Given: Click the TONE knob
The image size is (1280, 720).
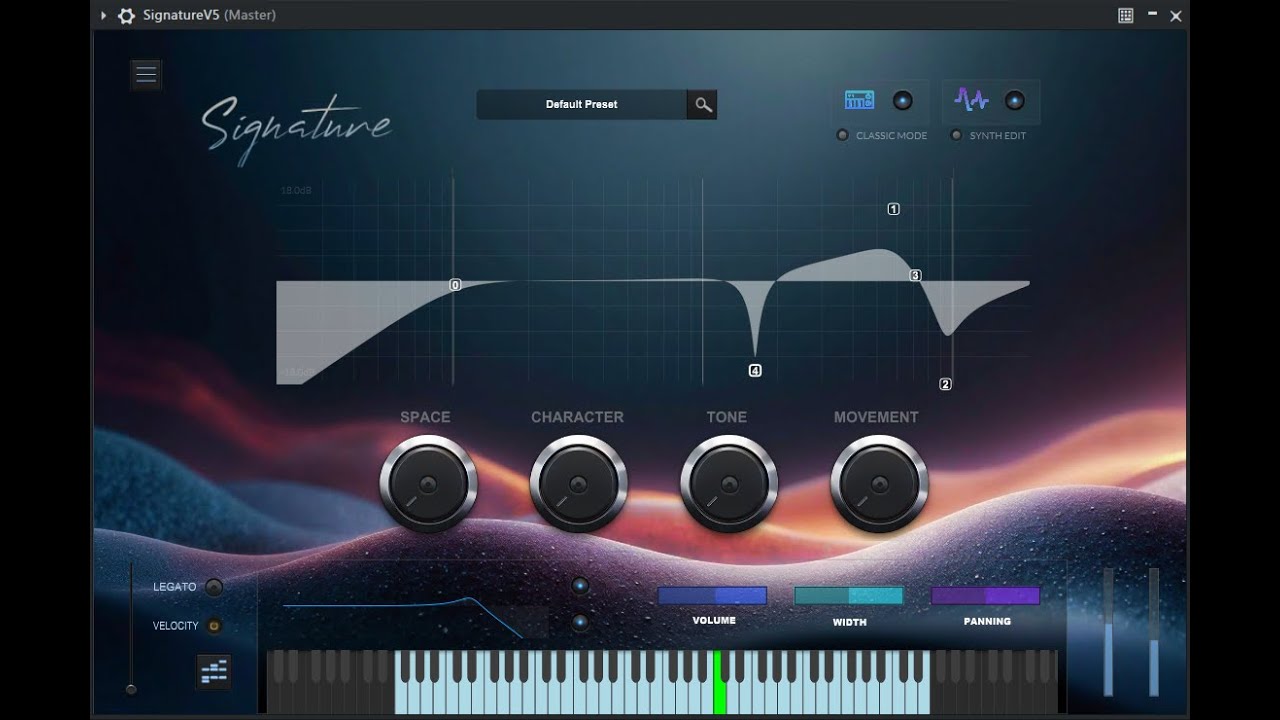Looking at the screenshot, I should point(729,484).
